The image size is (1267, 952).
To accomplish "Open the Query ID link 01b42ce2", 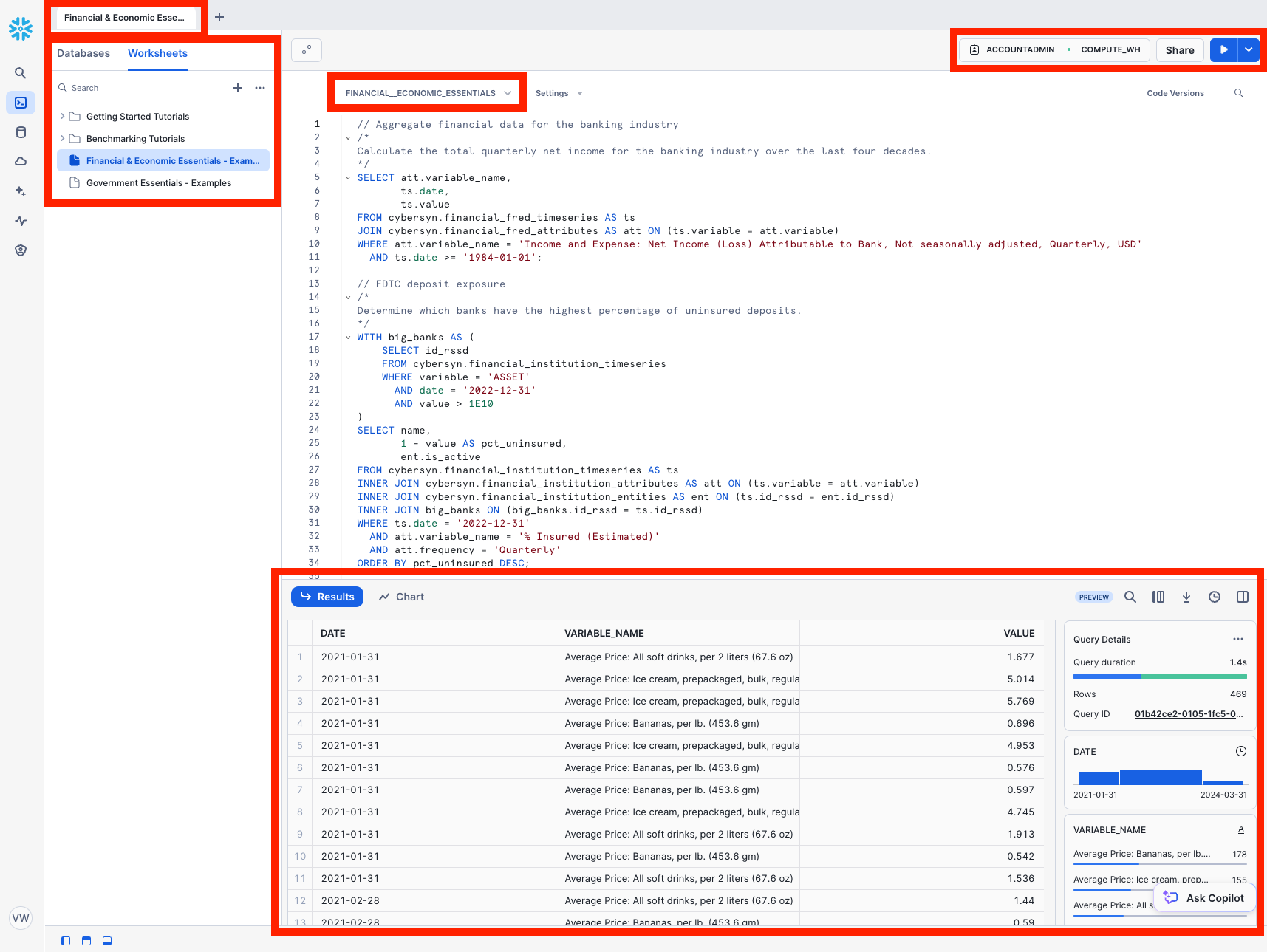I will 1187,714.
